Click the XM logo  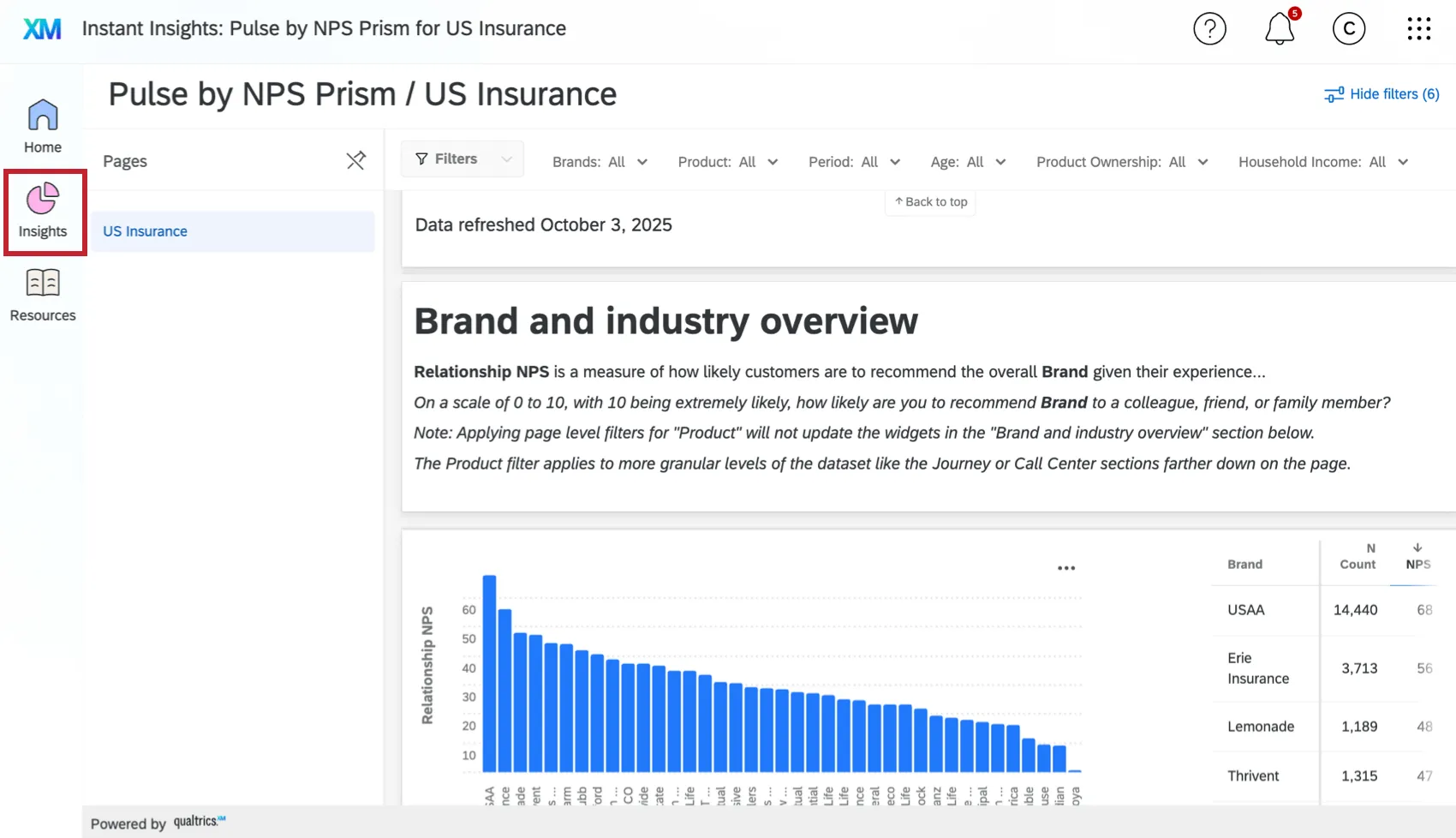41,28
